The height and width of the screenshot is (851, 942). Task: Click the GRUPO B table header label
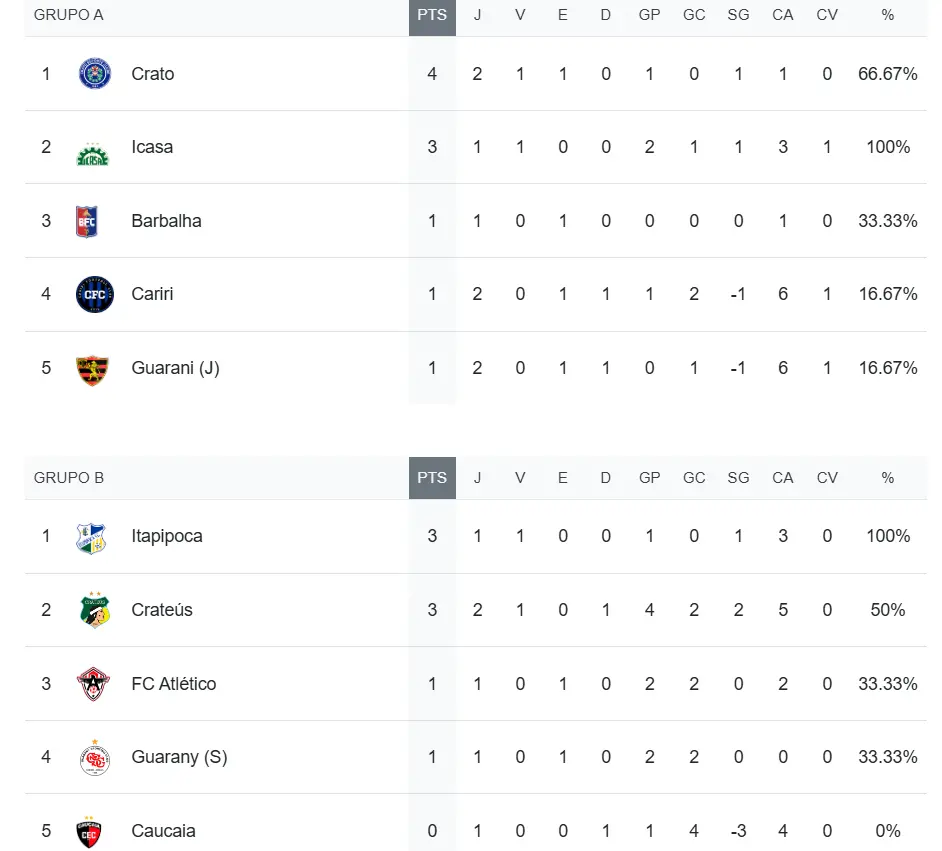point(68,478)
